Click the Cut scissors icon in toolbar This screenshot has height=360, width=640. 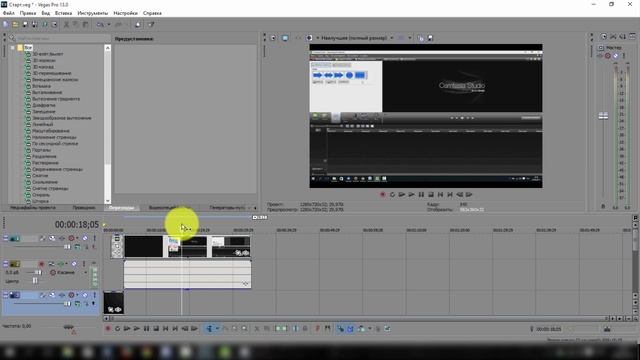pyautogui.click(x=66, y=24)
